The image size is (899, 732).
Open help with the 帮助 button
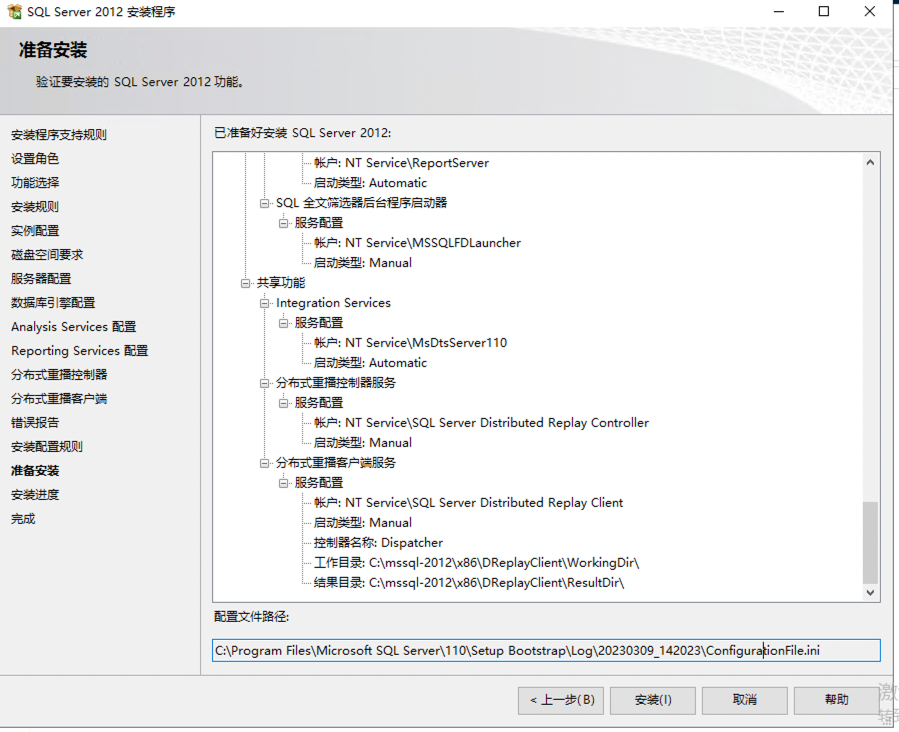coord(836,700)
